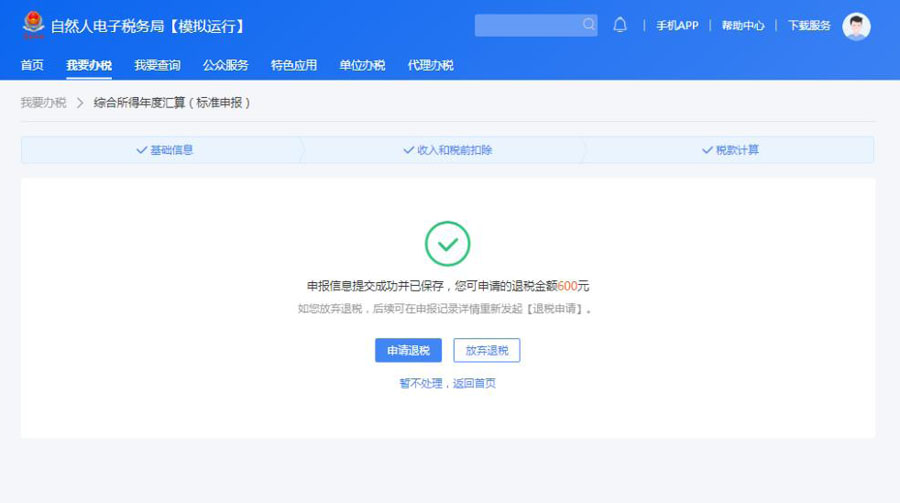
Task: Navigate to 代理办税 tab
Action: point(430,65)
